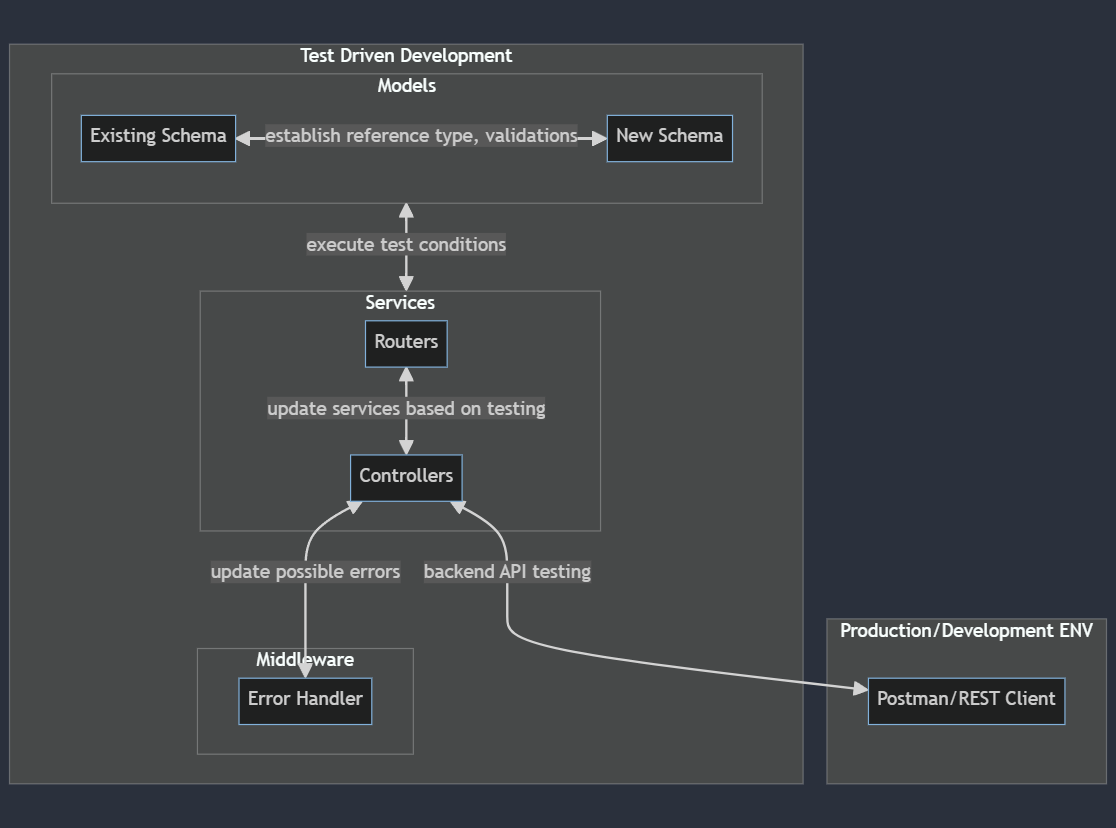Click the 'update services based on testing' label
1116x828 pixels.
point(406,409)
